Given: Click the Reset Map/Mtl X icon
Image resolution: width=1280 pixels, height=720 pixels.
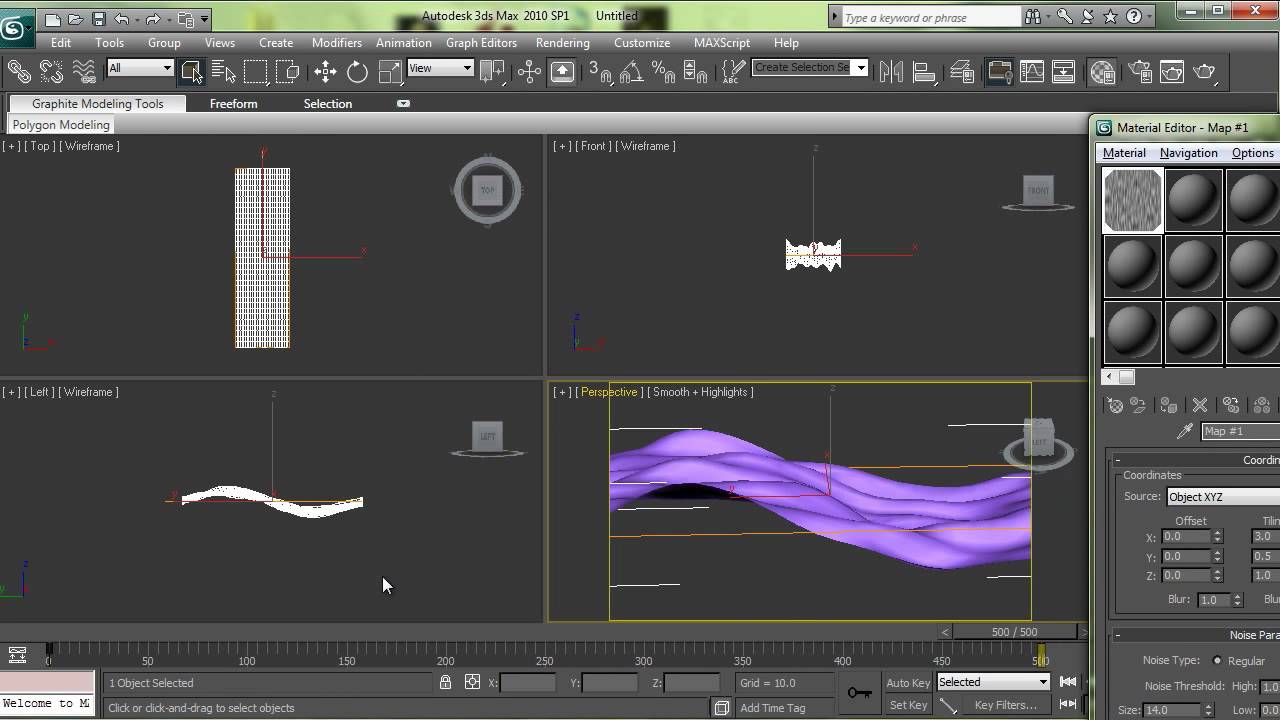Looking at the screenshot, I should click(x=1199, y=405).
